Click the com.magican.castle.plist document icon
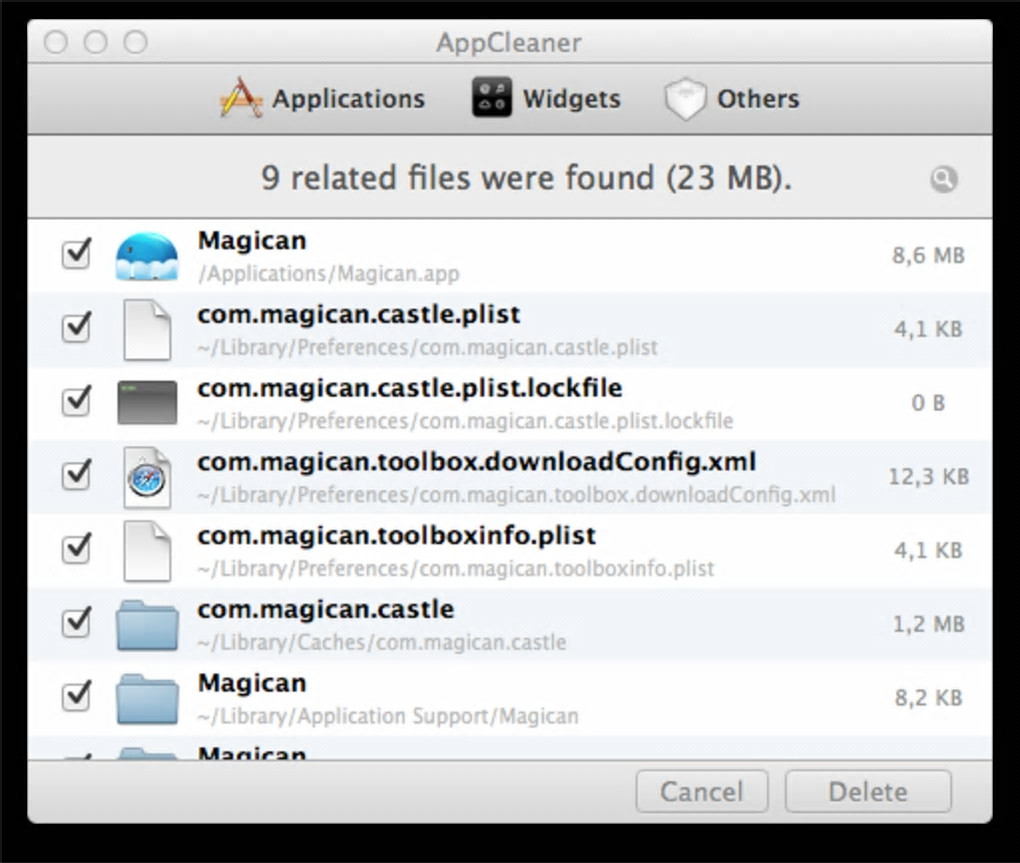 147,329
